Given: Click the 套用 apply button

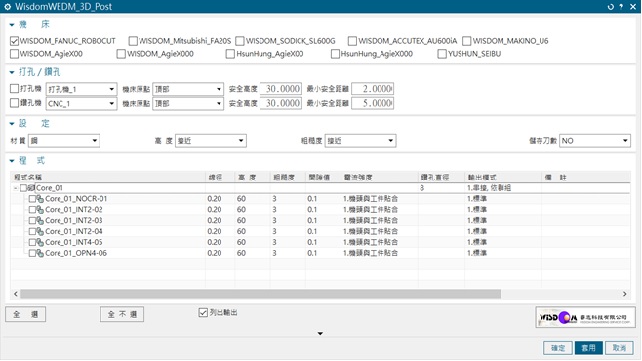Looking at the screenshot, I should 589,348.
